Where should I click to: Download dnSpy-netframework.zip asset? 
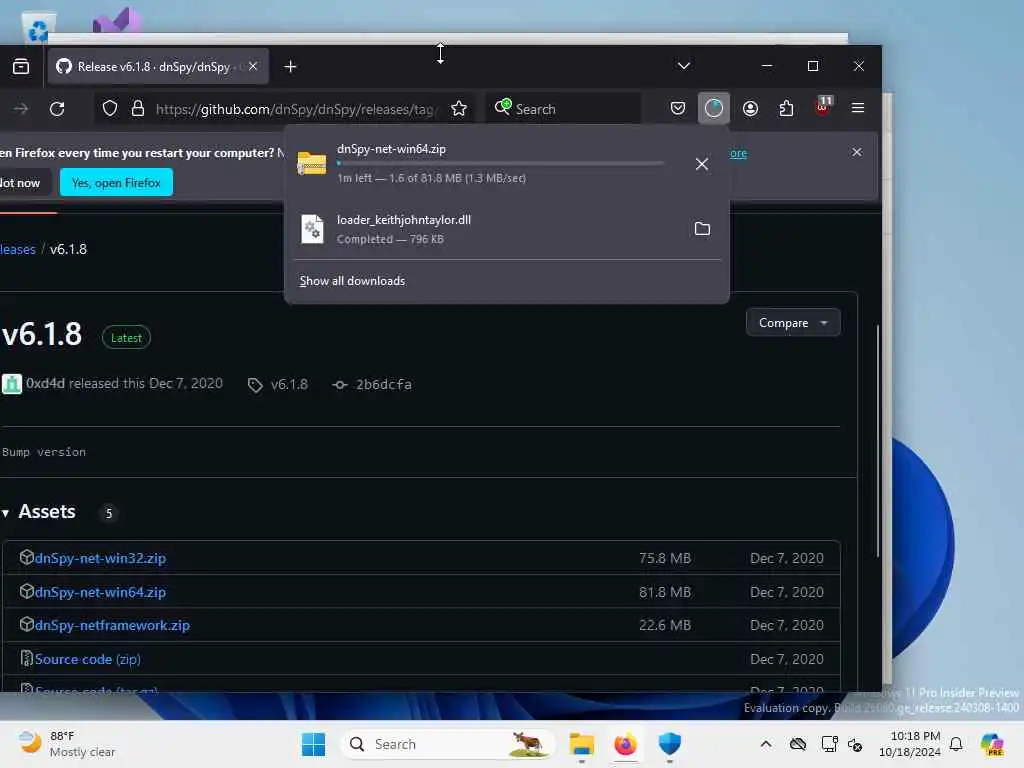pyautogui.click(x=112, y=626)
